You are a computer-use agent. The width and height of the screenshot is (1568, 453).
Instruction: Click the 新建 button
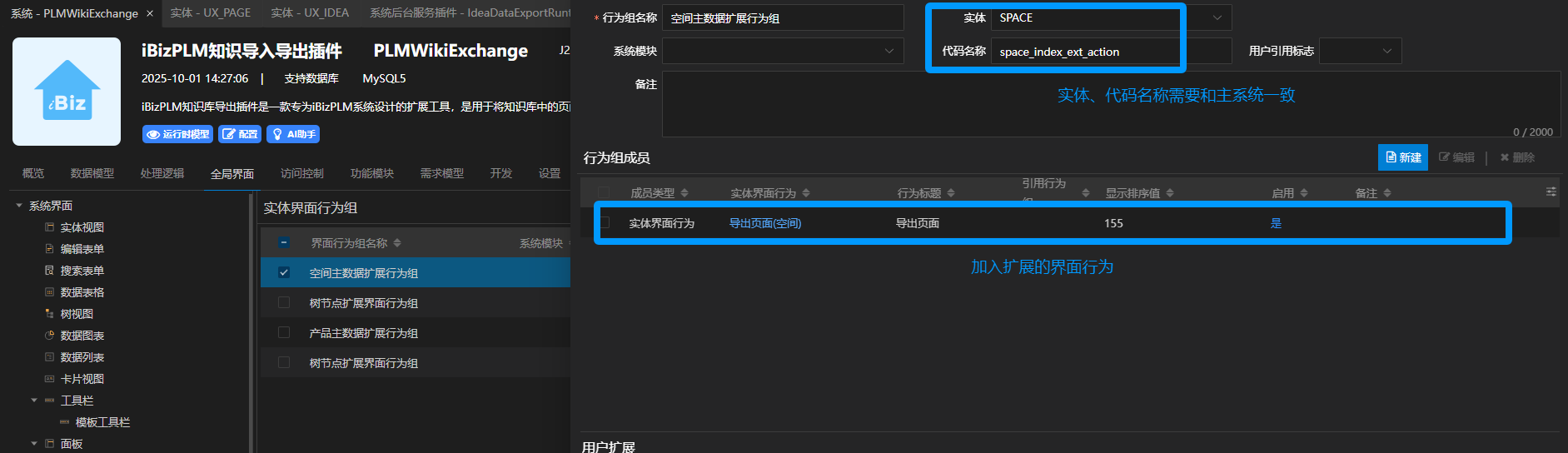(x=1403, y=157)
